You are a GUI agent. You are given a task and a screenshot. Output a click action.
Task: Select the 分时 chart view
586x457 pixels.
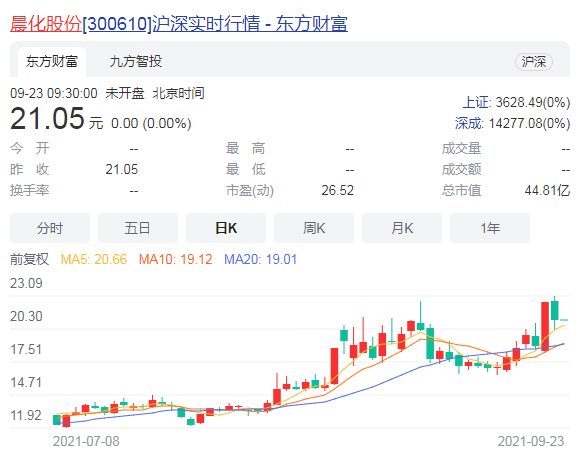(50, 228)
